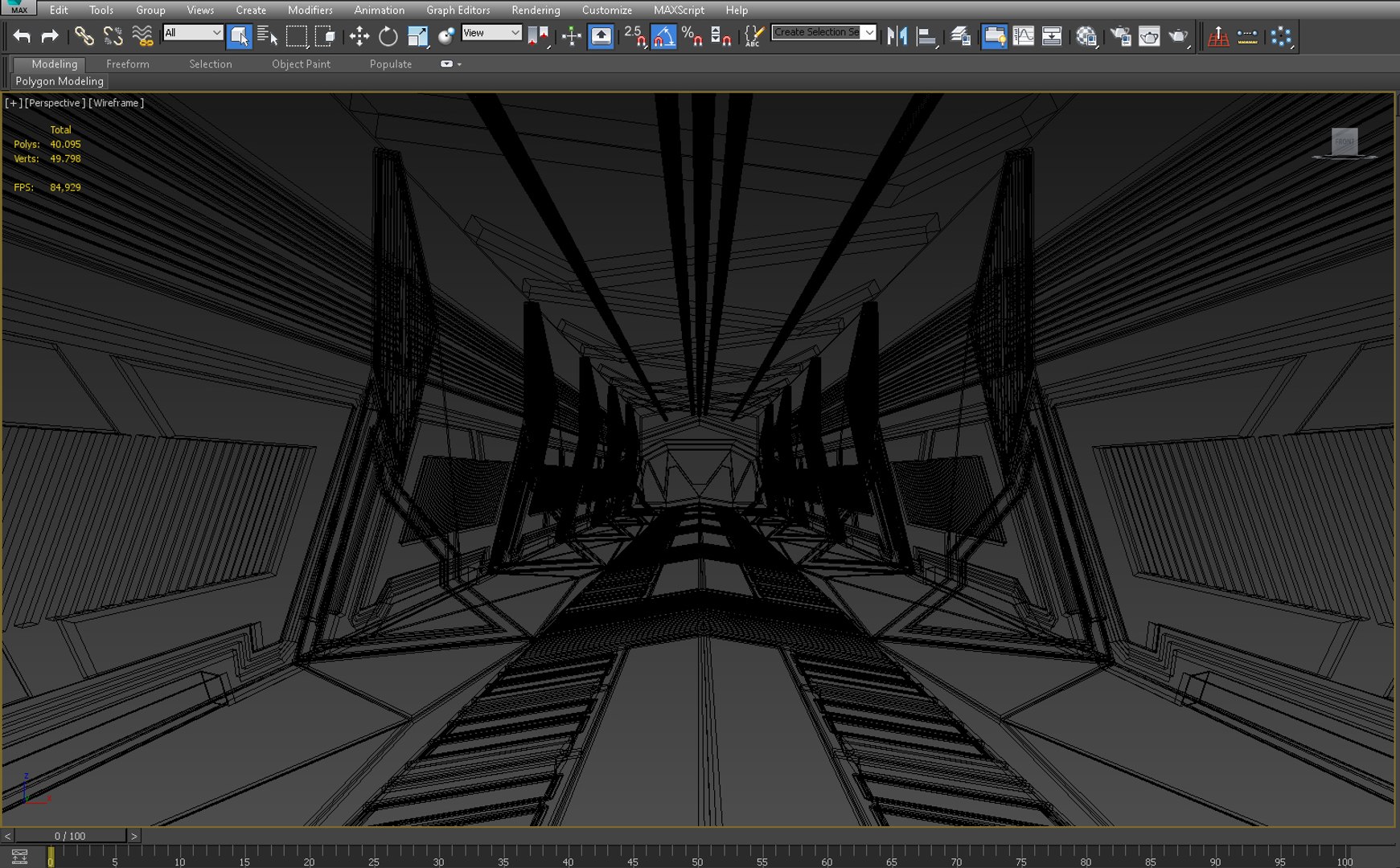Switch to the Populate ribbon tab
This screenshot has height=868, width=1400.
click(x=391, y=64)
